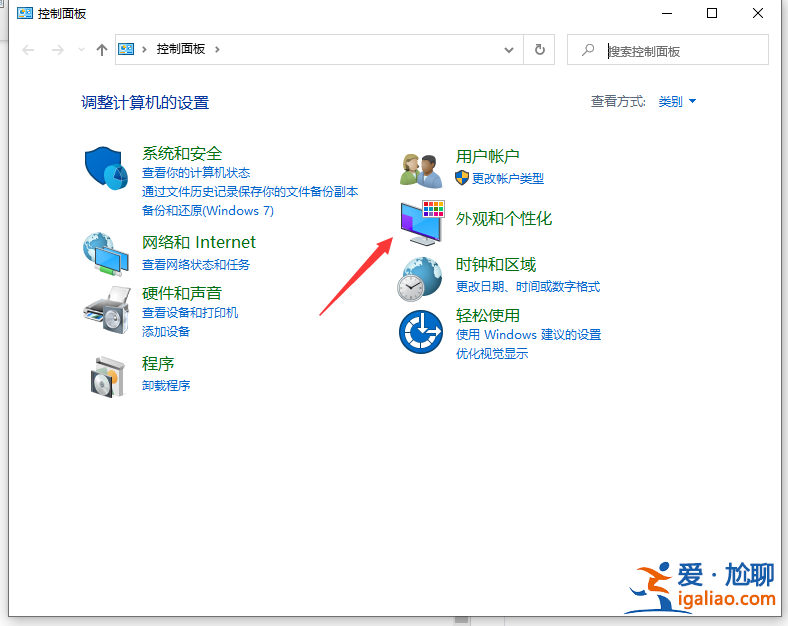Focus the 搜索控制面板 search field
This screenshot has height=626, width=788.
(x=667, y=50)
